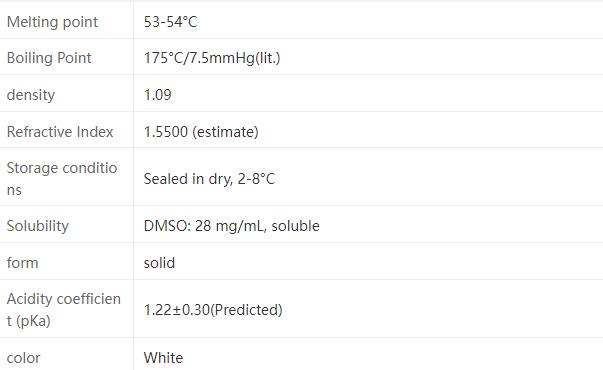The image size is (603, 370).
Task: Select the DMSO: 28 mg/mL, soluble value
Action: tap(232, 226)
